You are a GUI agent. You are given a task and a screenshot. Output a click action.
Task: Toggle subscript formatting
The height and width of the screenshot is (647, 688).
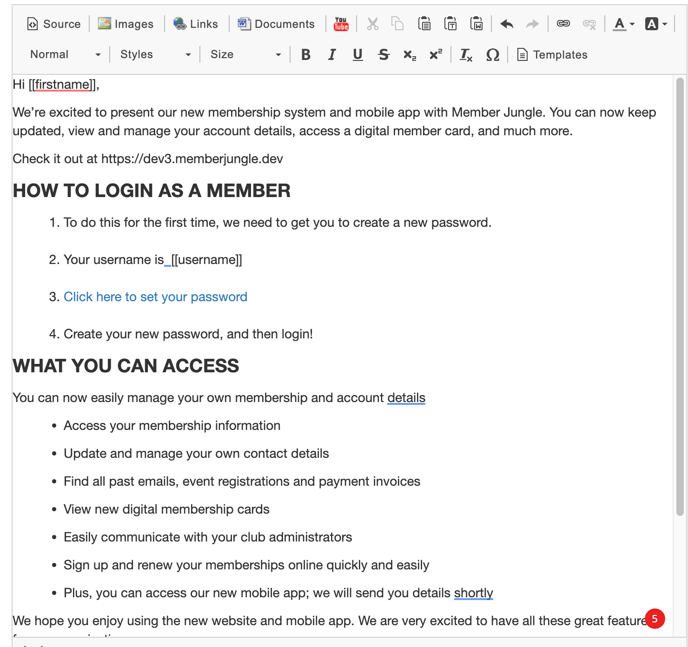click(409, 54)
